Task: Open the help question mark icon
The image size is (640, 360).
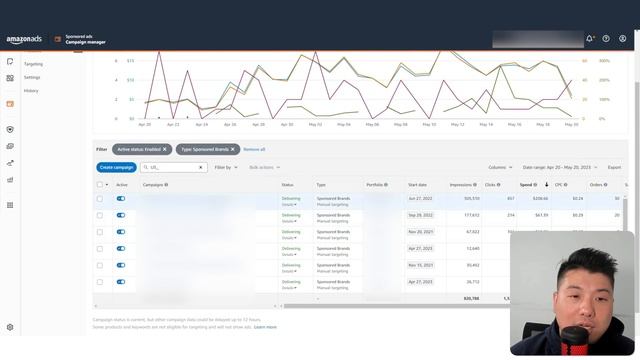Action: click(x=606, y=38)
